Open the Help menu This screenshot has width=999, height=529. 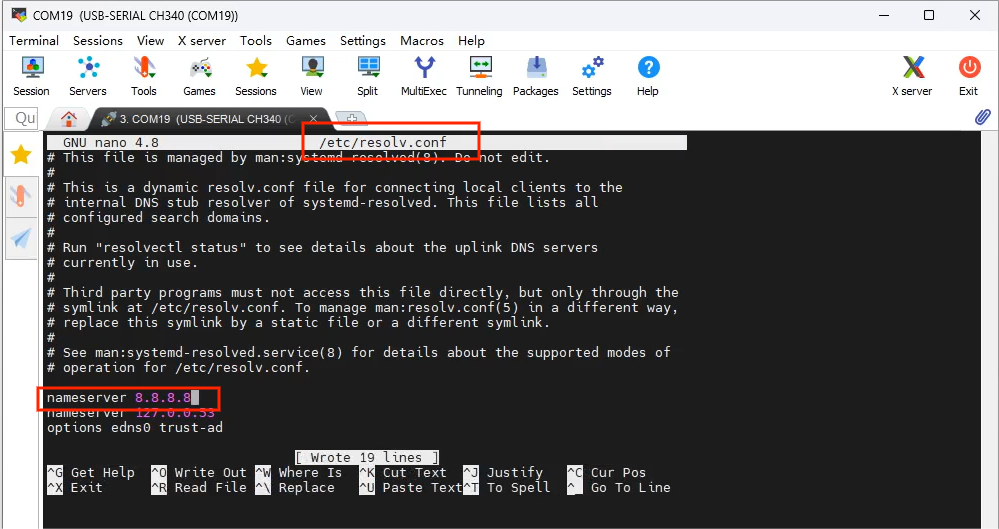click(x=471, y=41)
